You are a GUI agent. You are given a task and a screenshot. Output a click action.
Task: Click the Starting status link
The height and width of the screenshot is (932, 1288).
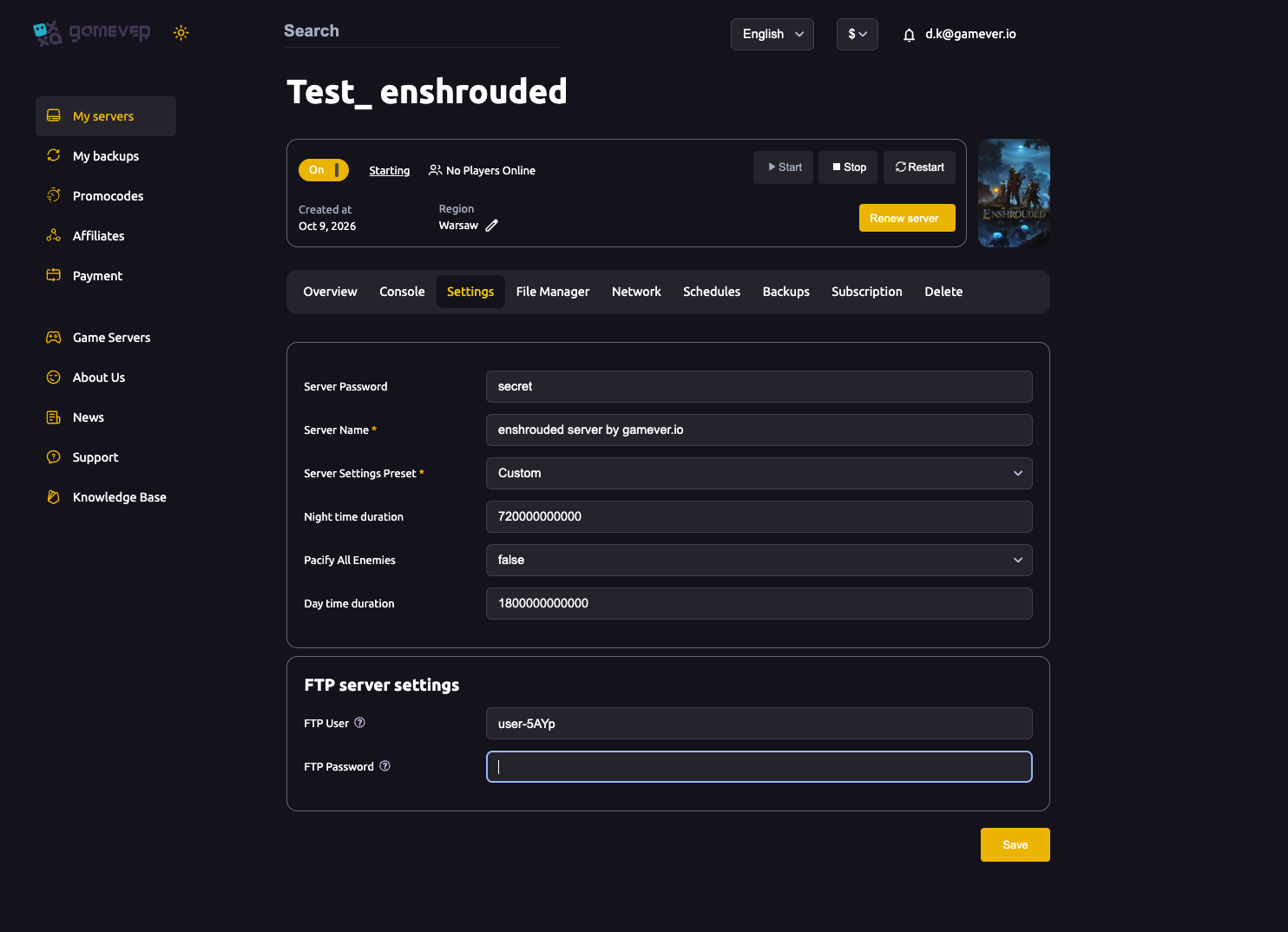click(390, 170)
